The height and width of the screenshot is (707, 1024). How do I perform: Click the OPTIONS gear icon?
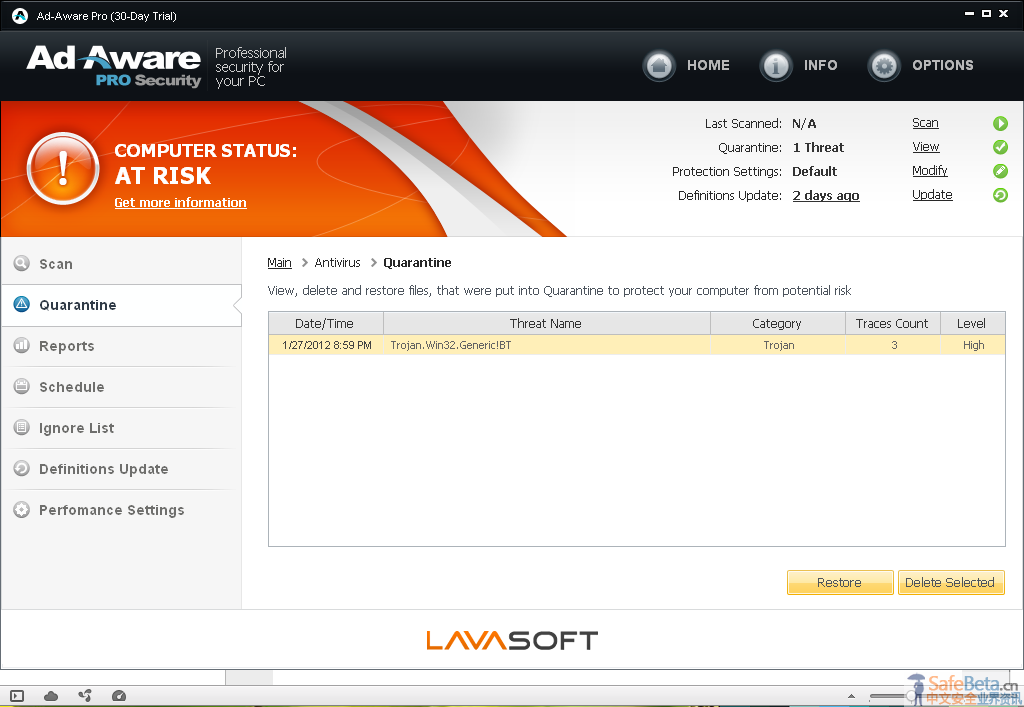point(884,65)
